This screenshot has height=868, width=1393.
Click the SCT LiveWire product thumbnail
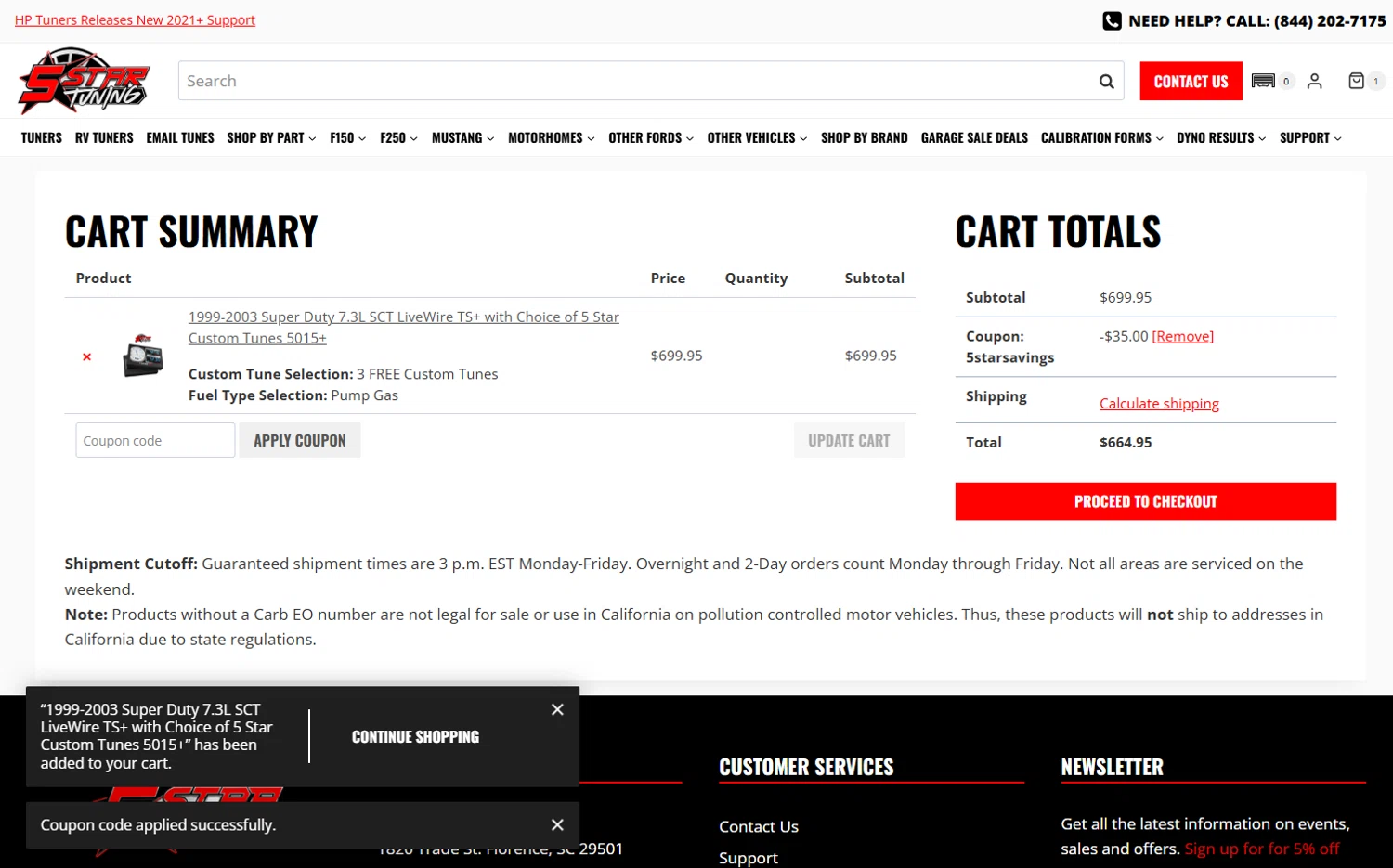(x=143, y=356)
